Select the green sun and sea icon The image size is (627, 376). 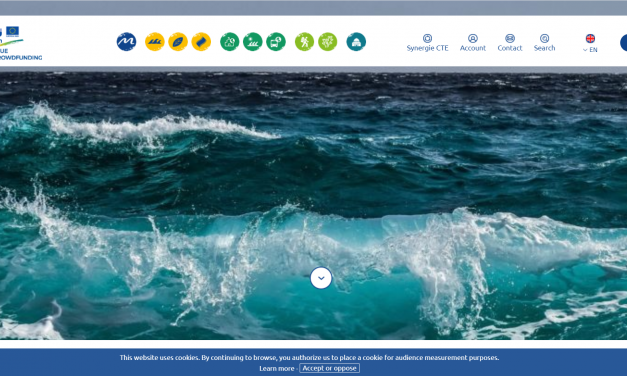click(x=253, y=42)
